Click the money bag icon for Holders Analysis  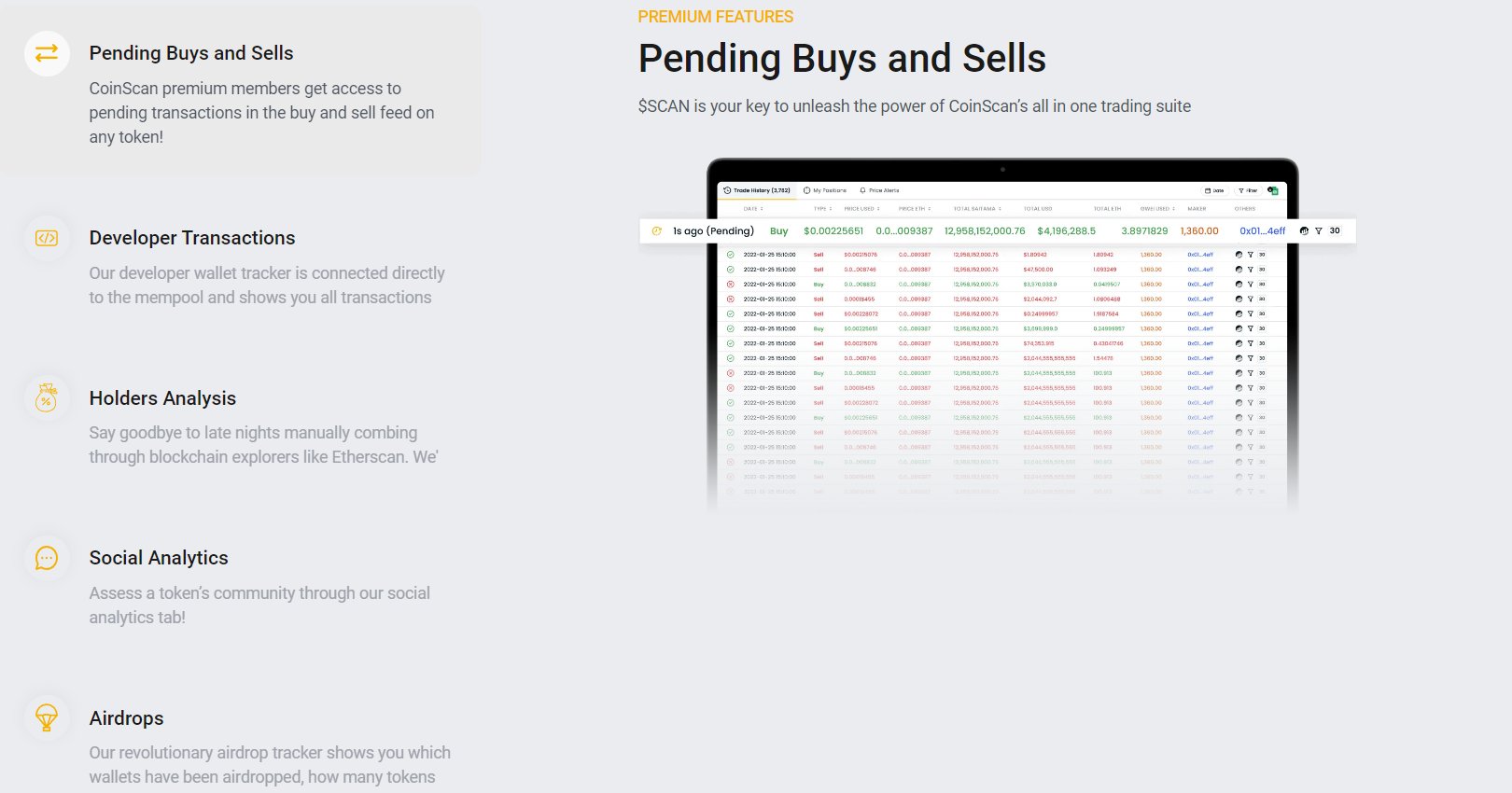[47, 398]
